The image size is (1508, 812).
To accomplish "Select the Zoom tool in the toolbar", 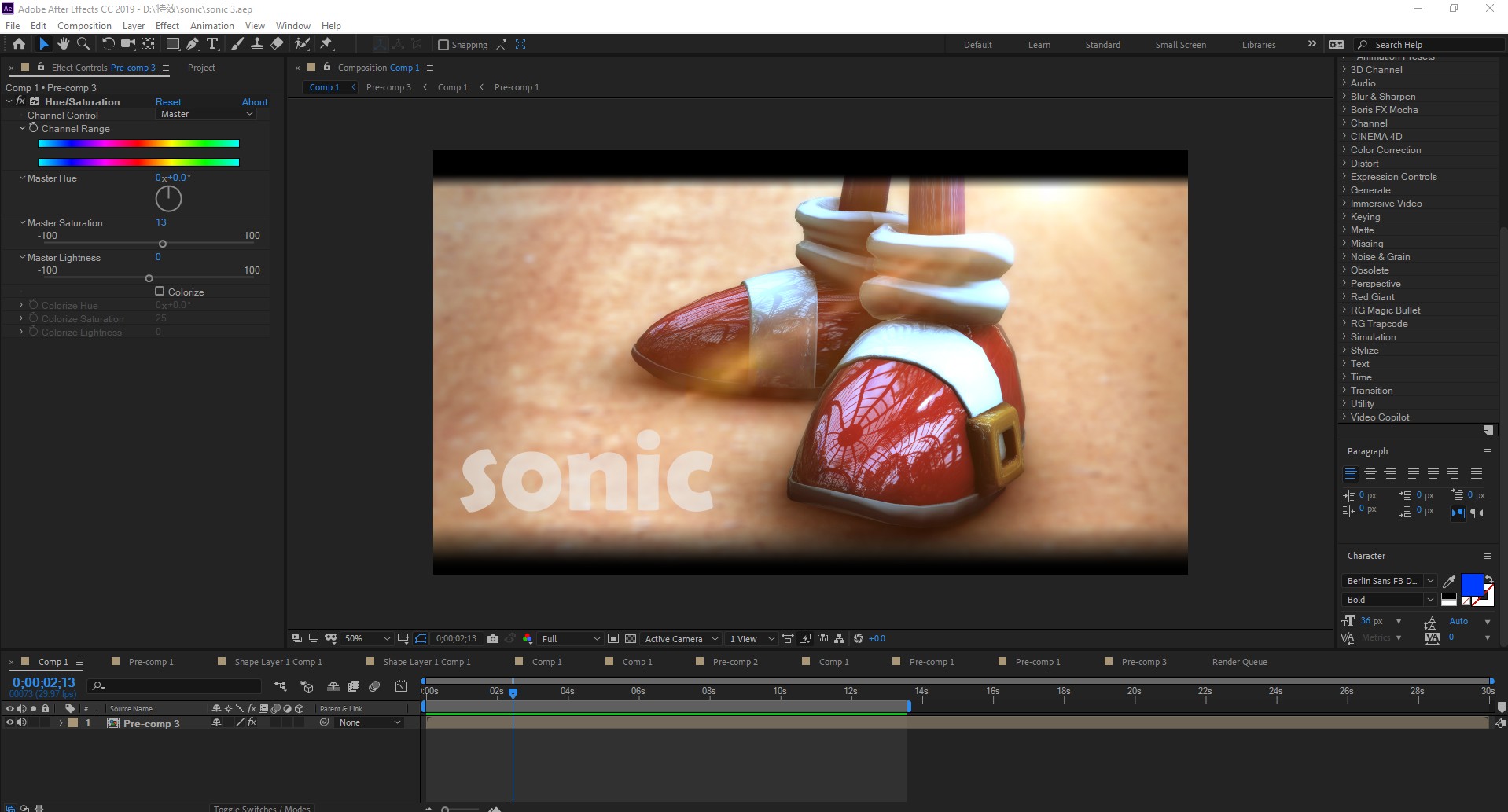I will click(83, 44).
